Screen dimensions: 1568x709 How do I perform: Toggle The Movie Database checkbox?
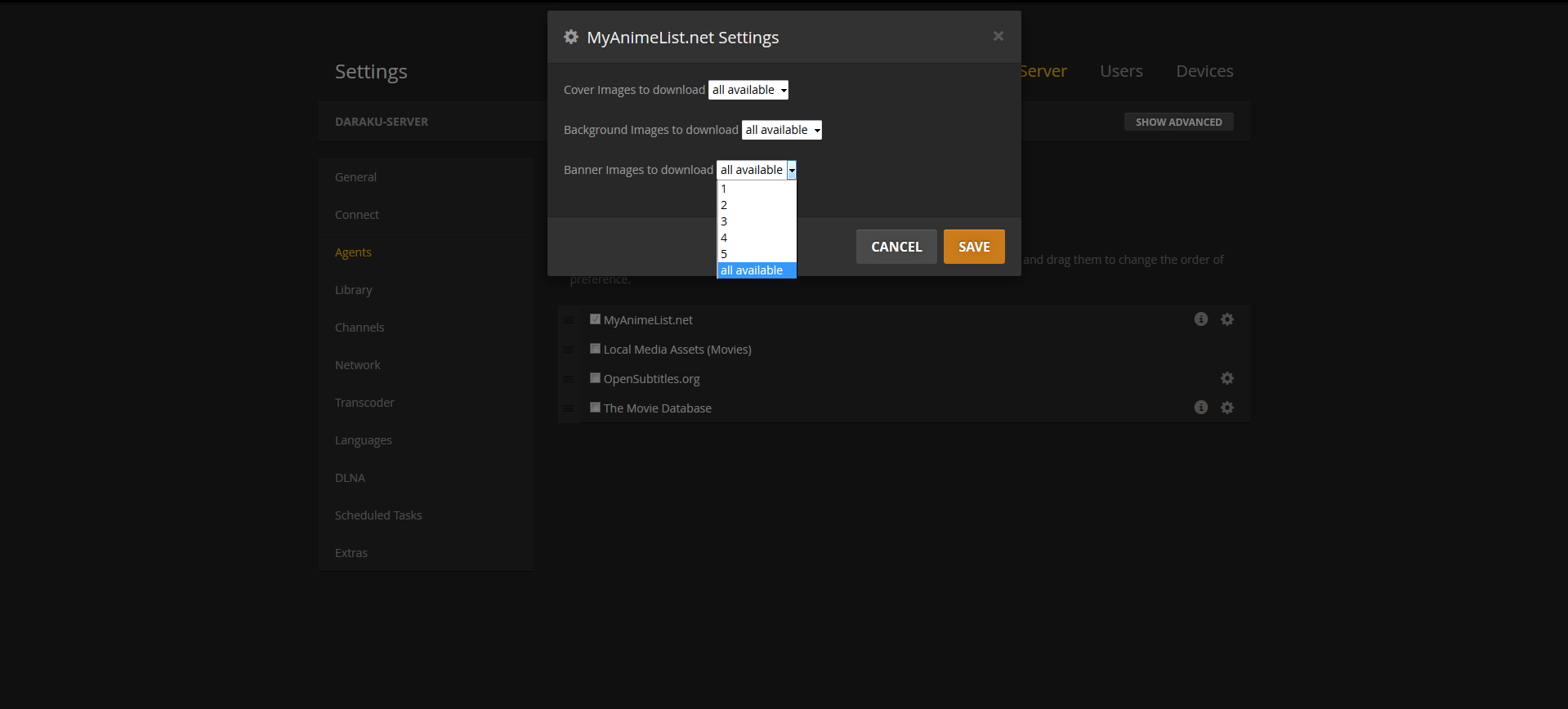pyautogui.click(x=595, y=408)
